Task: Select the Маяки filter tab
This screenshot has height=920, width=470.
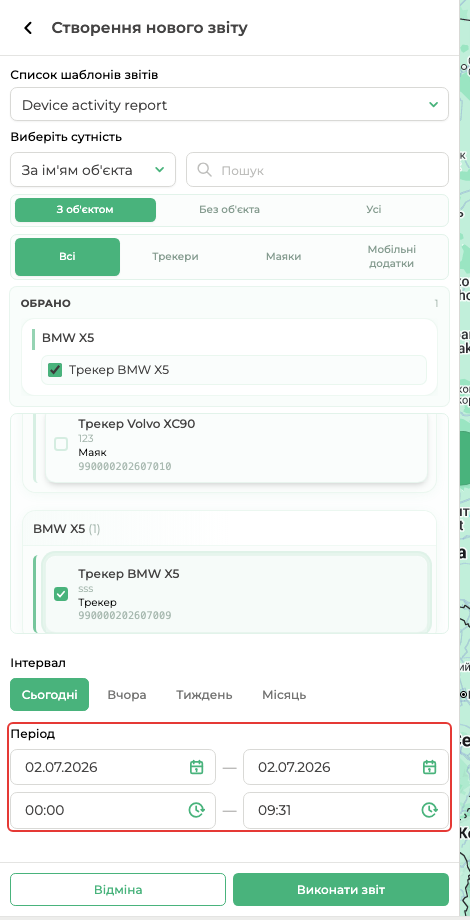Action: pos(283,256)
